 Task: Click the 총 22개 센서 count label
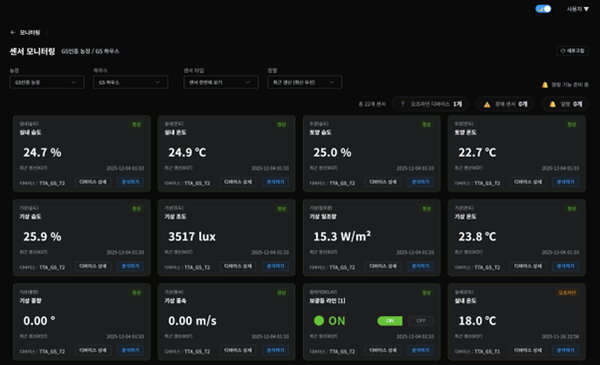click(x=372, y=104)
